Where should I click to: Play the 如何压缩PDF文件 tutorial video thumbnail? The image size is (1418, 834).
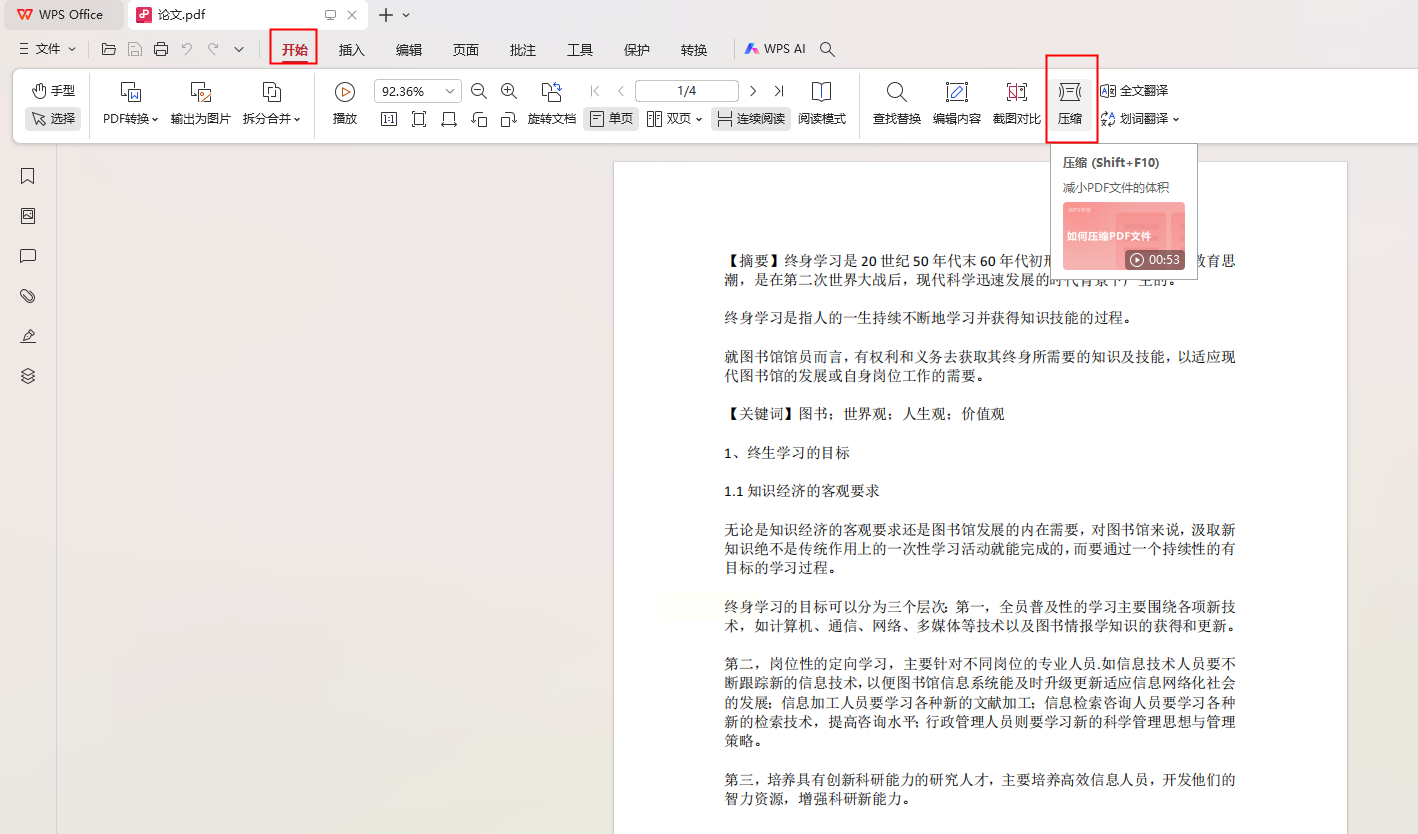1123,237
